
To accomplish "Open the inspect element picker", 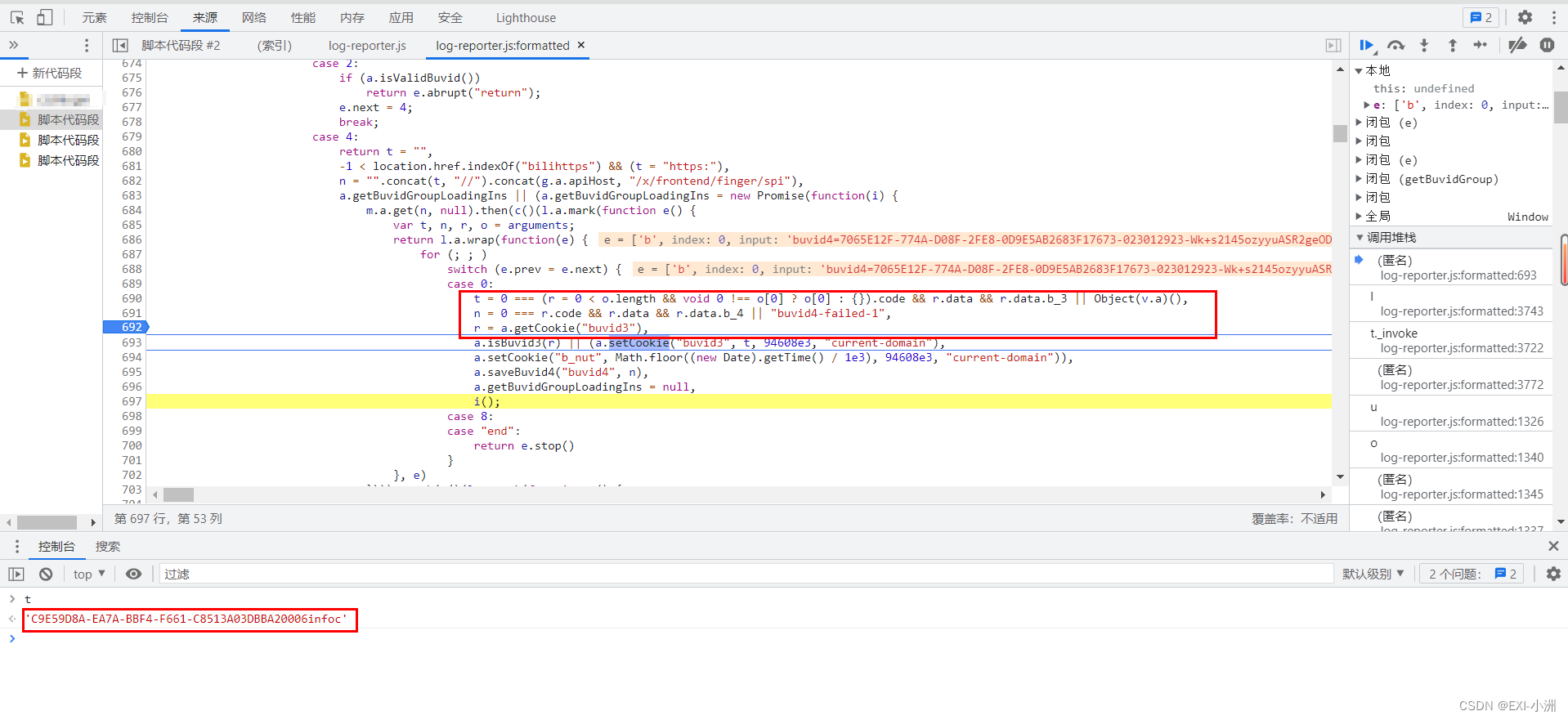I will pos(17,17).
